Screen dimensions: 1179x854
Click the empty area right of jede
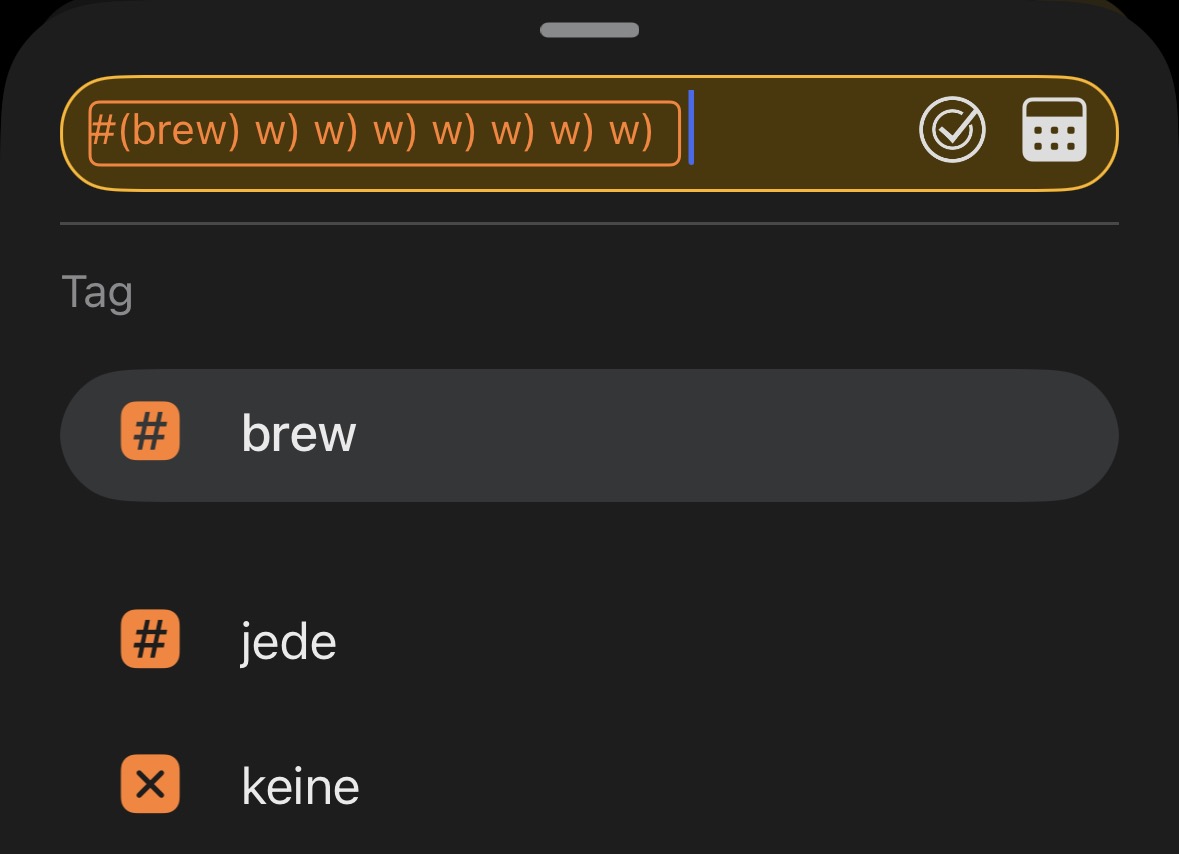750,641
